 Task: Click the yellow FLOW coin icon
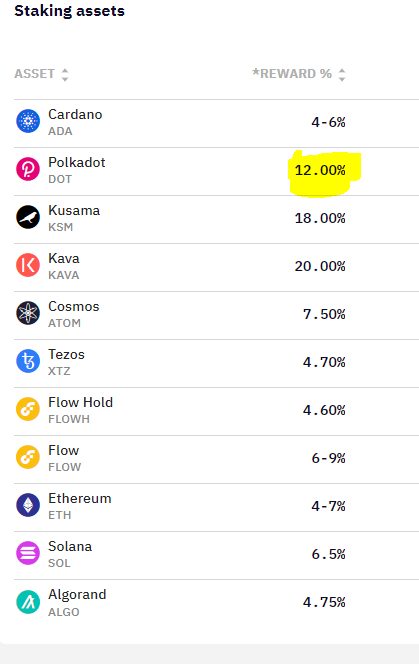28,457
